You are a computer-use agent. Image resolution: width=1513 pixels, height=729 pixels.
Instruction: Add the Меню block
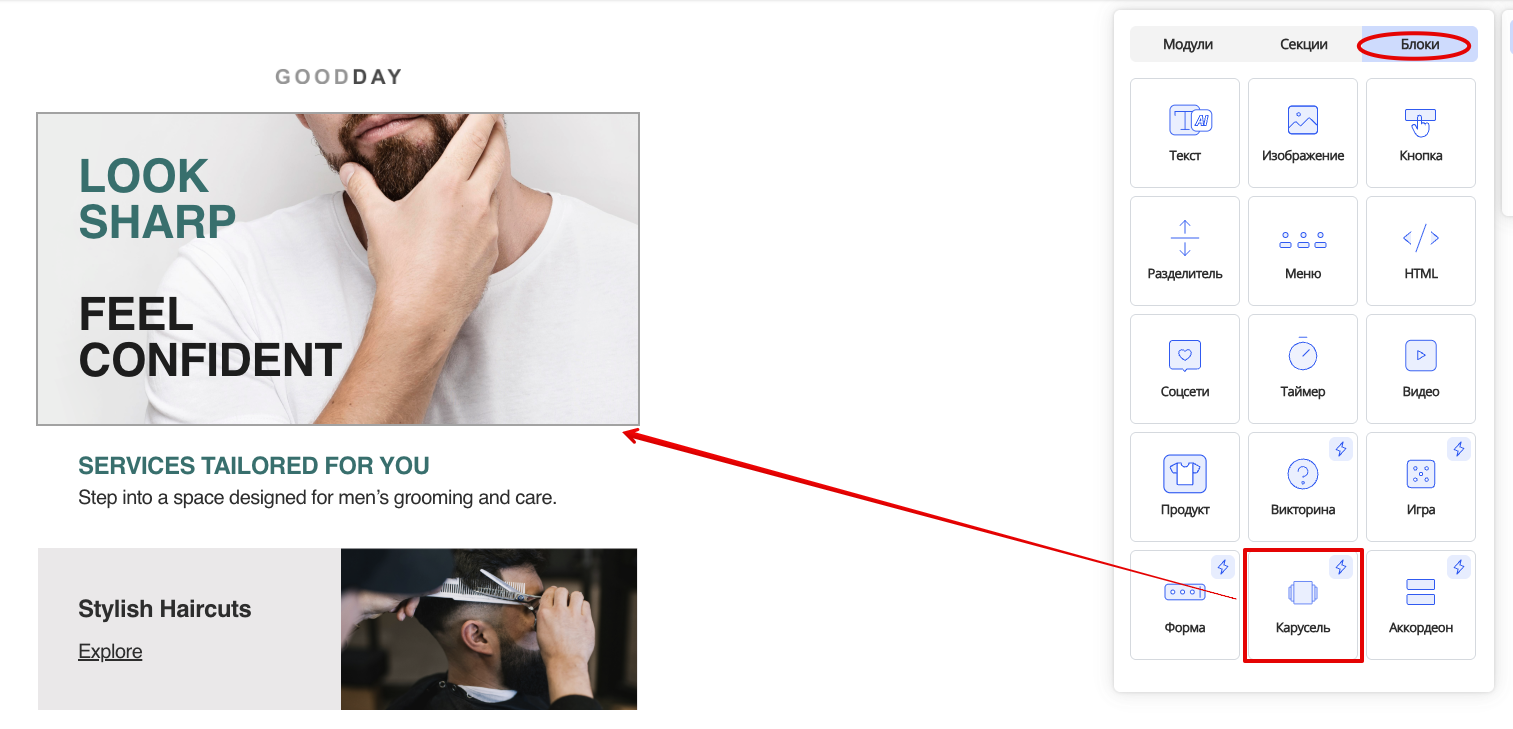1303,251
